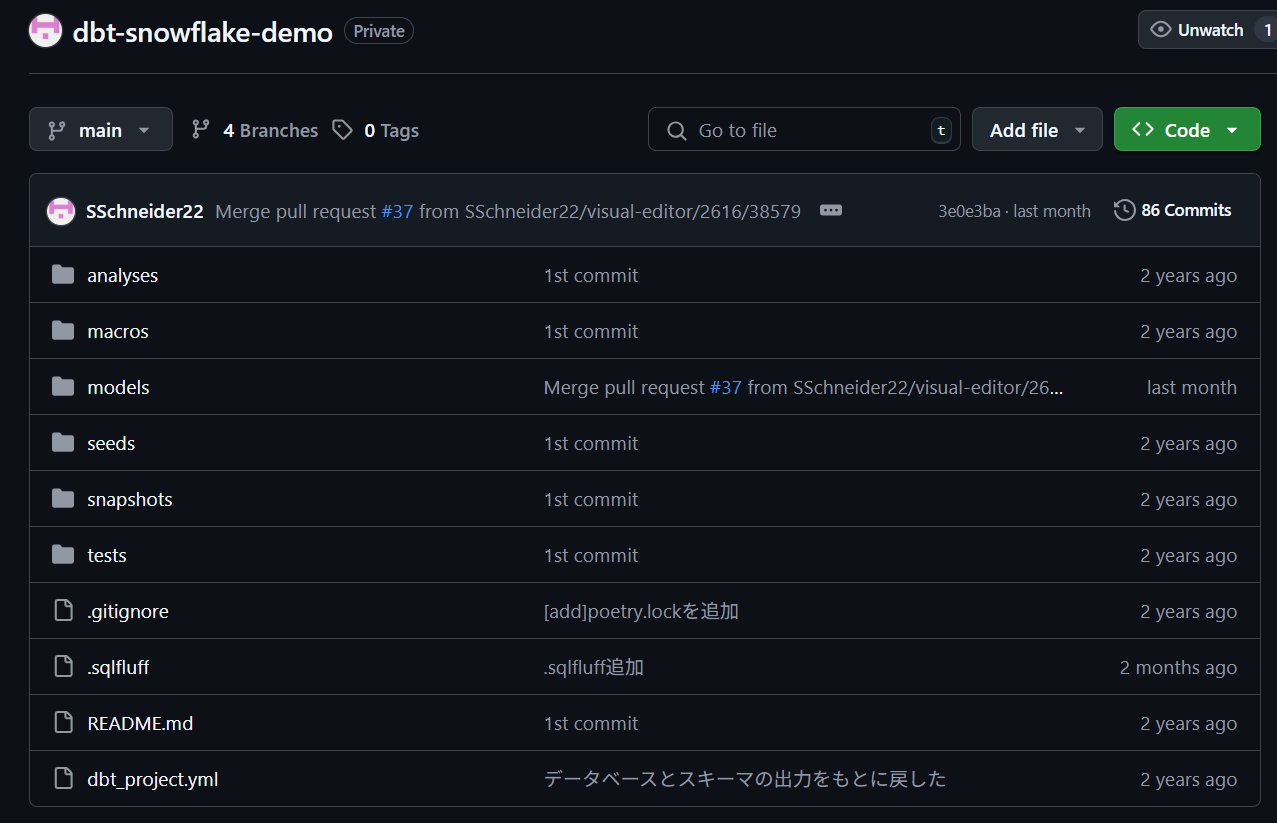Open the tests folder
The width and height of the screenshot is (1277, 823).
pos(107,556)
